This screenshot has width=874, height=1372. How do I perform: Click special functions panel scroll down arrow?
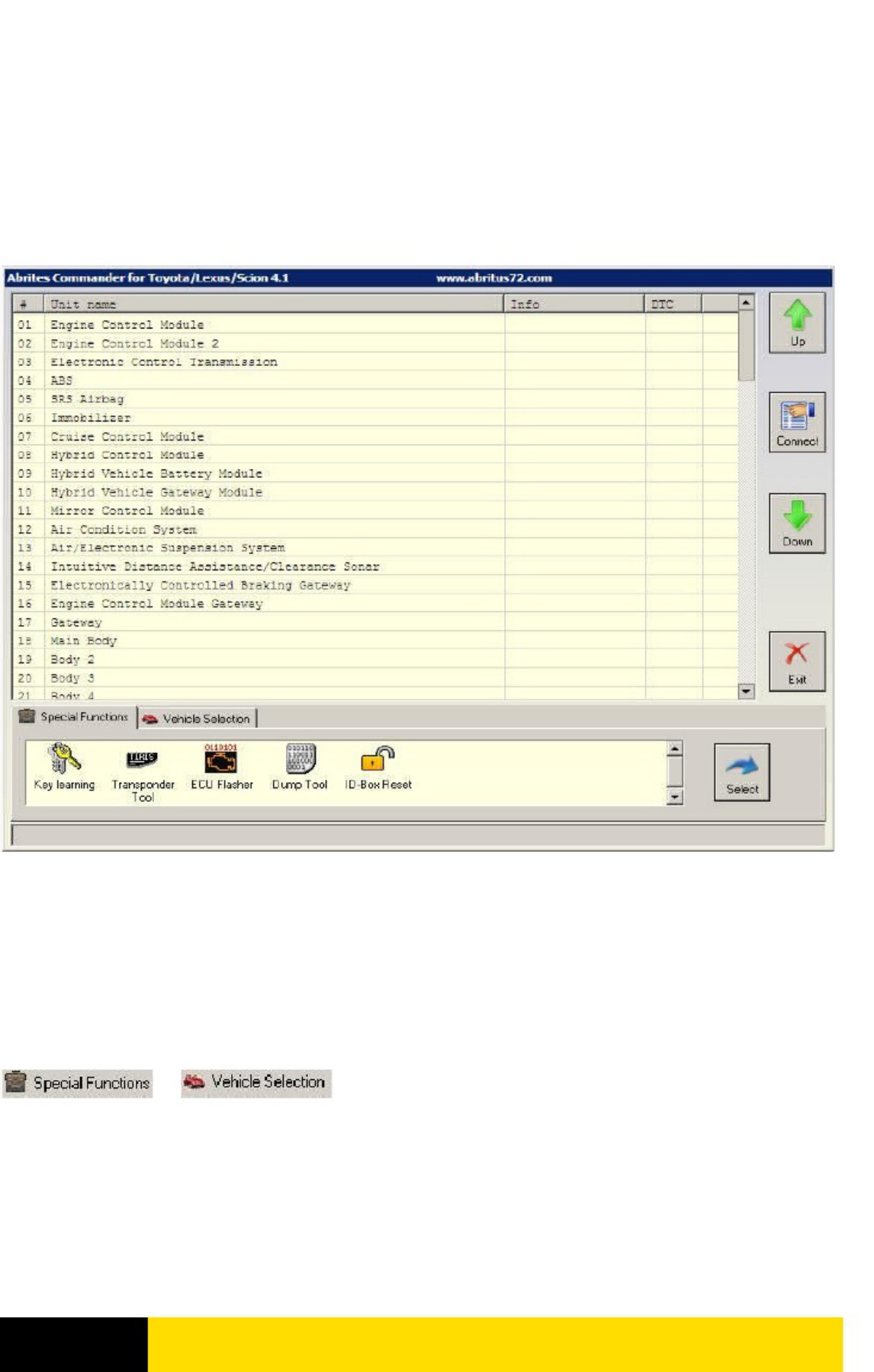point(674,797)
